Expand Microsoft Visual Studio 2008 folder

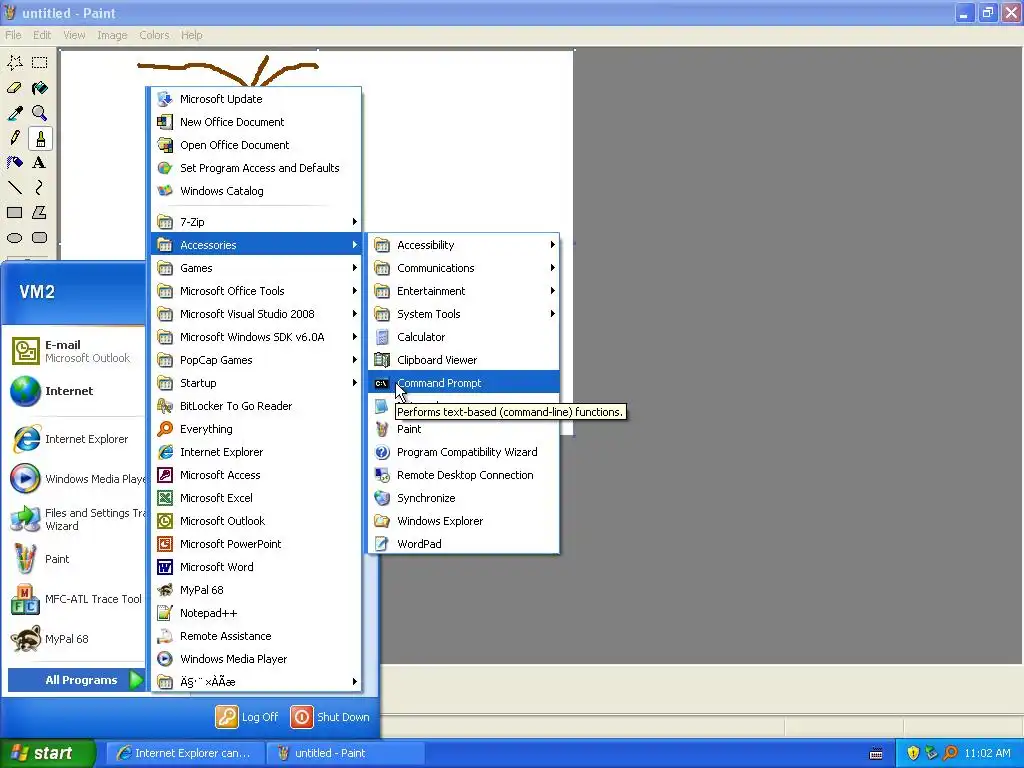tap(257, 314)
